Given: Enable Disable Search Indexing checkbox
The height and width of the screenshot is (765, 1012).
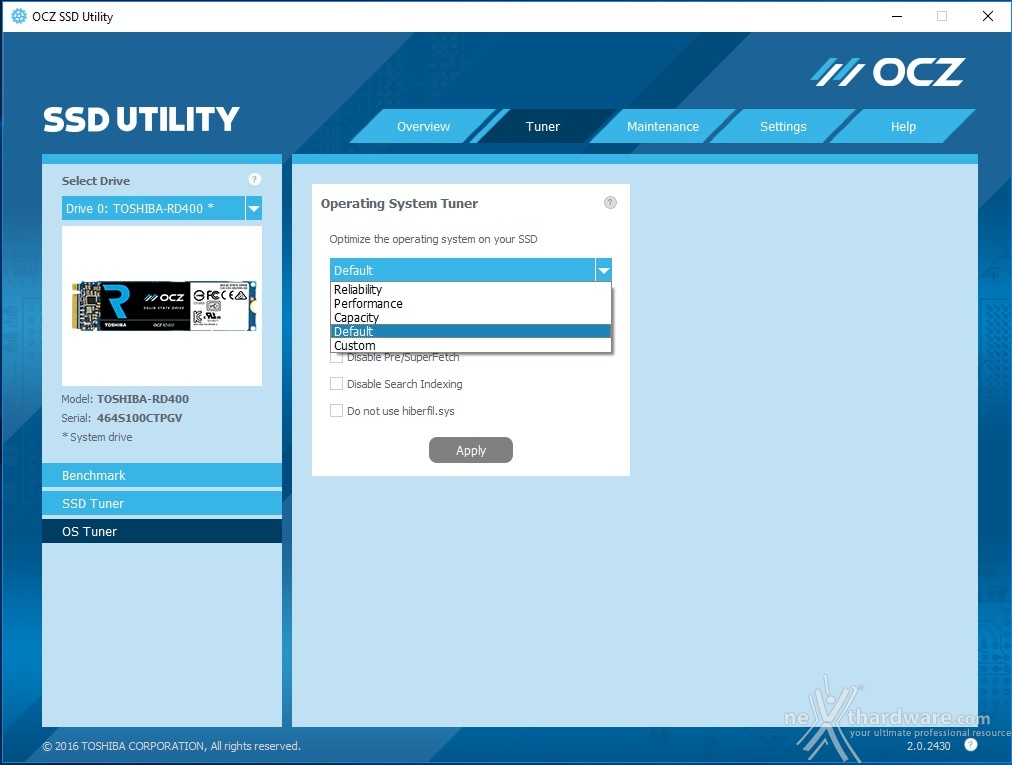Looking at the screenshot, I should tap(336, 383).
